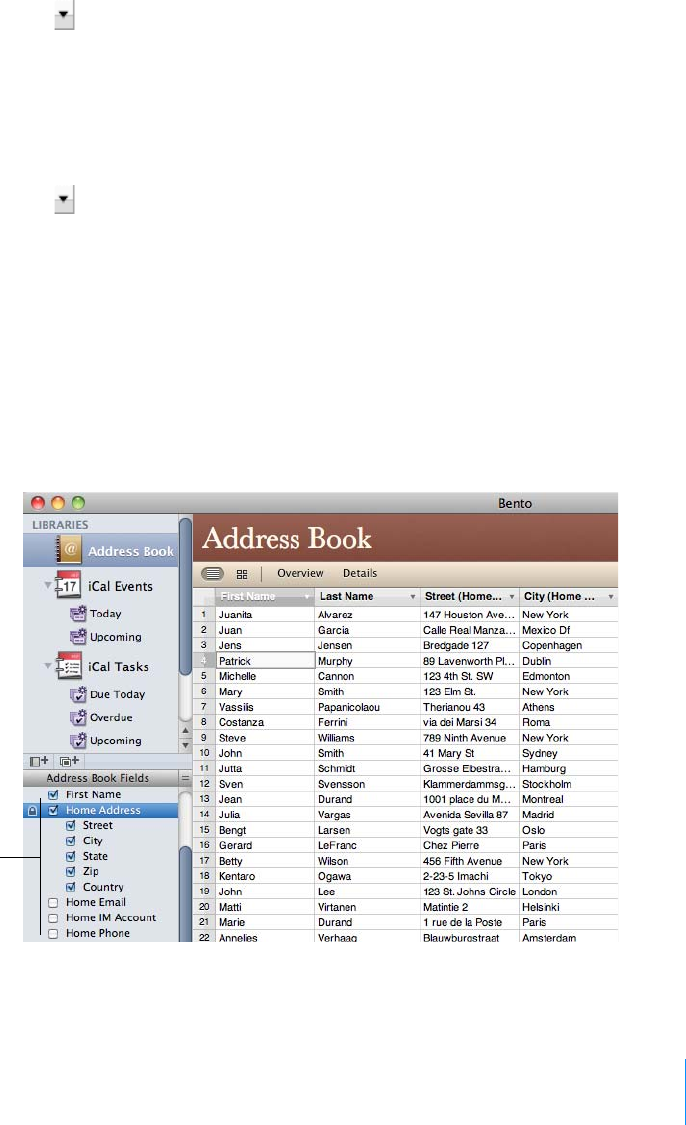Enable the Home Email field checkbox
686x1125 pixels.
point(53,903)
